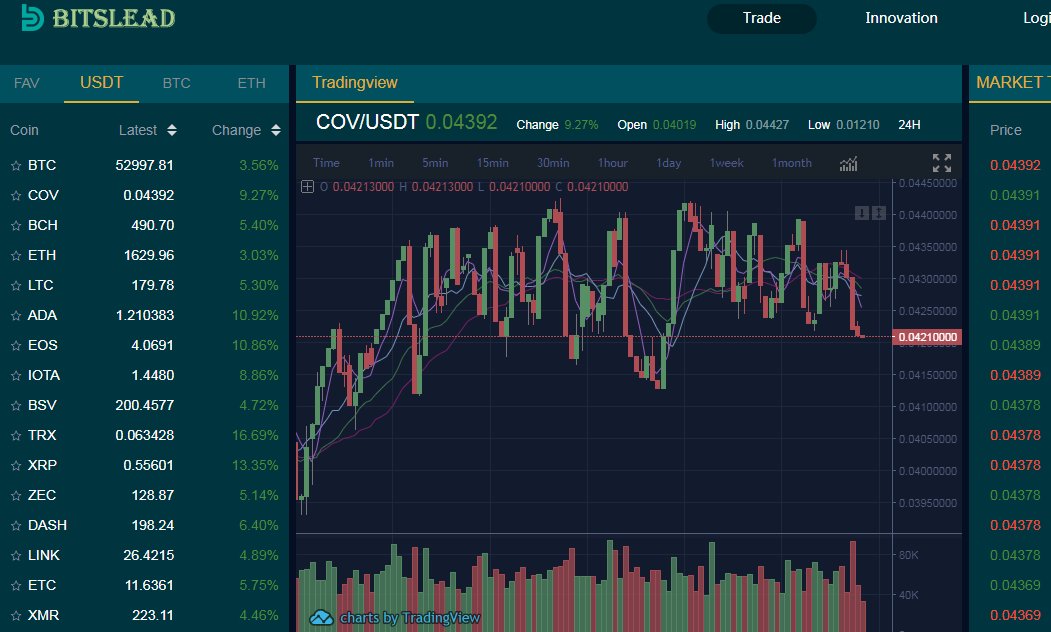The height and width of the screenshot is (632, 1051).
Task: Select the 1month chart interval
Action: pos(792,163)
